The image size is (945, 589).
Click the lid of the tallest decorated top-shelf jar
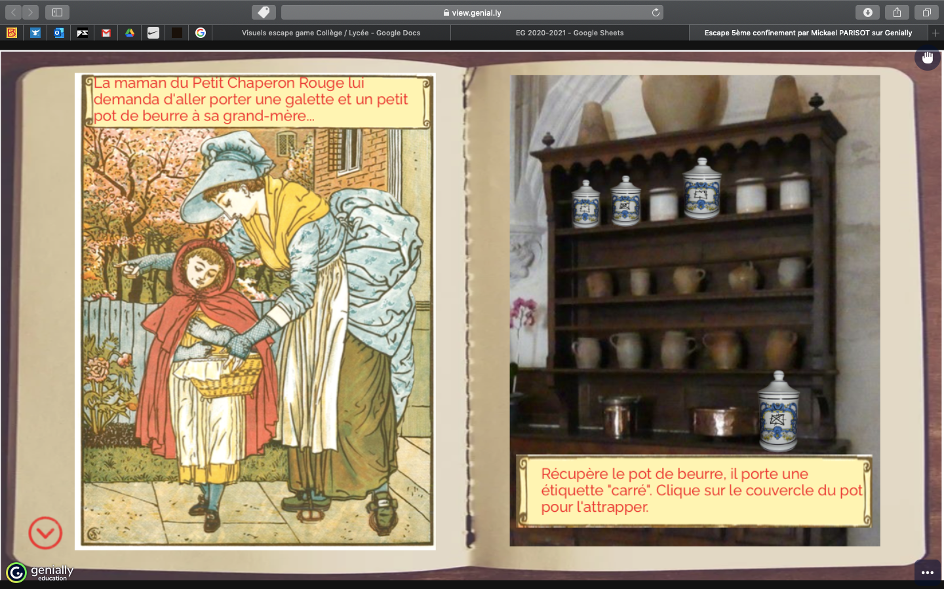click(702, 166)
